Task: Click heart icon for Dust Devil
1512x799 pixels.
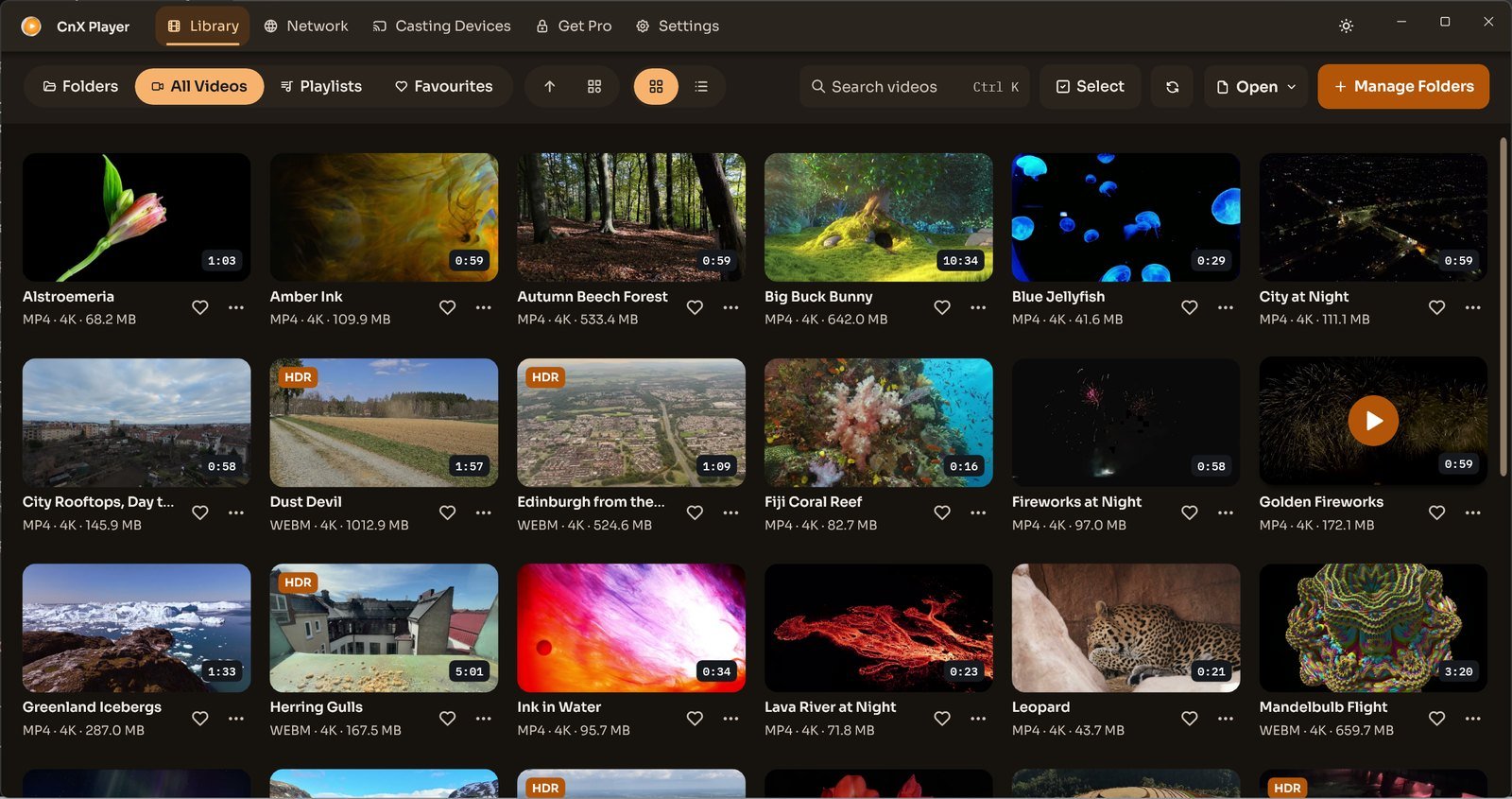Action: (x=448, y=512)
